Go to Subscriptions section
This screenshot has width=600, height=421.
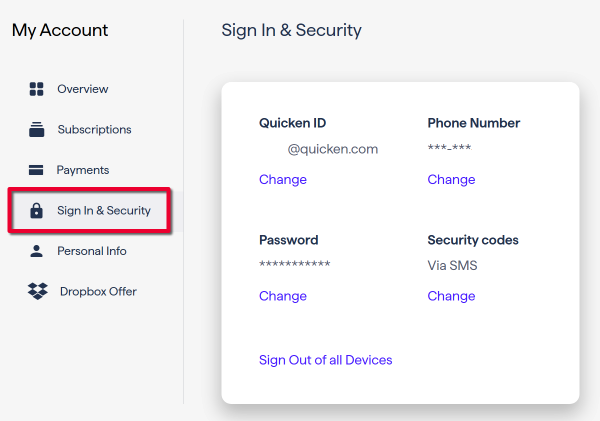(94, 130)
